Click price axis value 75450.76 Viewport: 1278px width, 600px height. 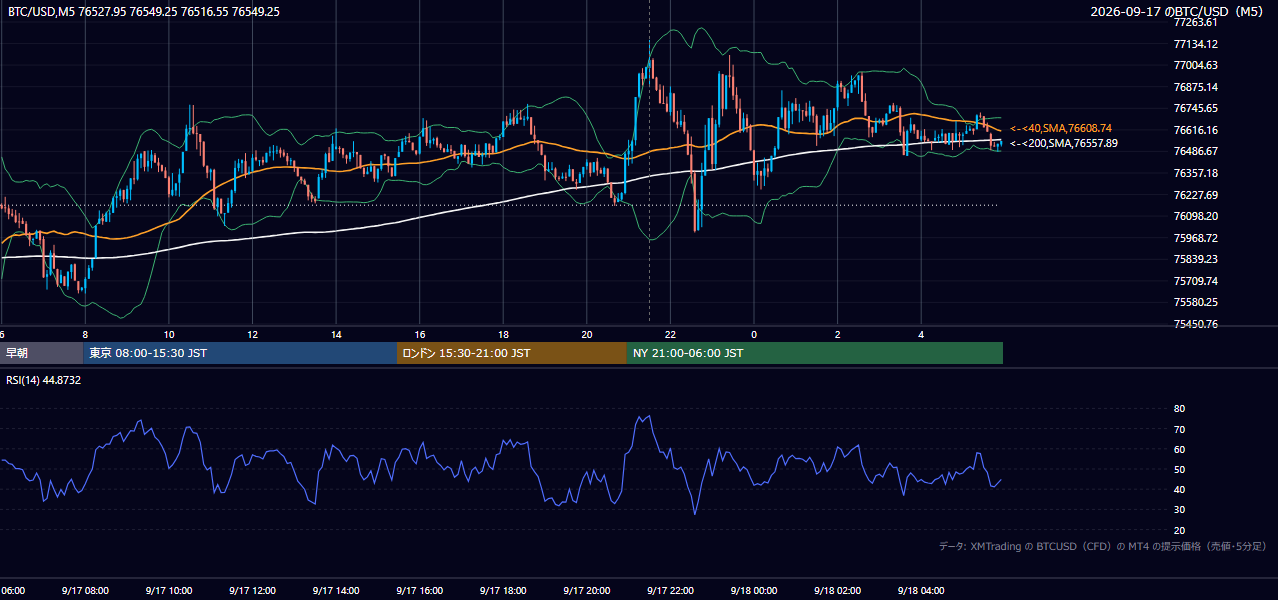[1196, 324]
